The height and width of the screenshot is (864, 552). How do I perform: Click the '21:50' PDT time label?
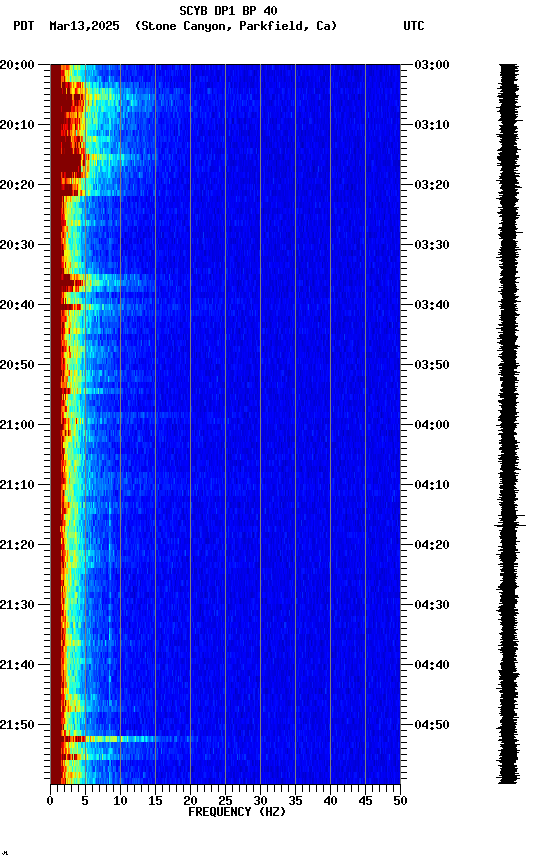tap(17, 726)
